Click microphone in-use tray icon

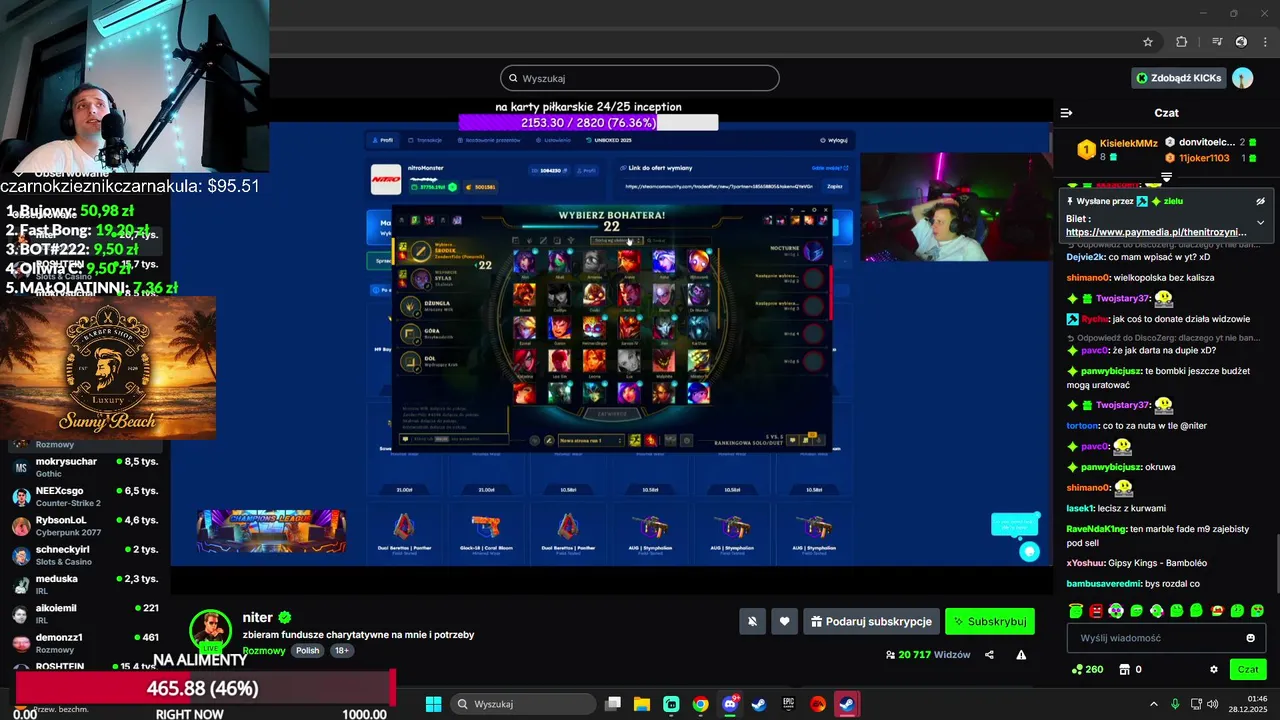(1175, 704)
